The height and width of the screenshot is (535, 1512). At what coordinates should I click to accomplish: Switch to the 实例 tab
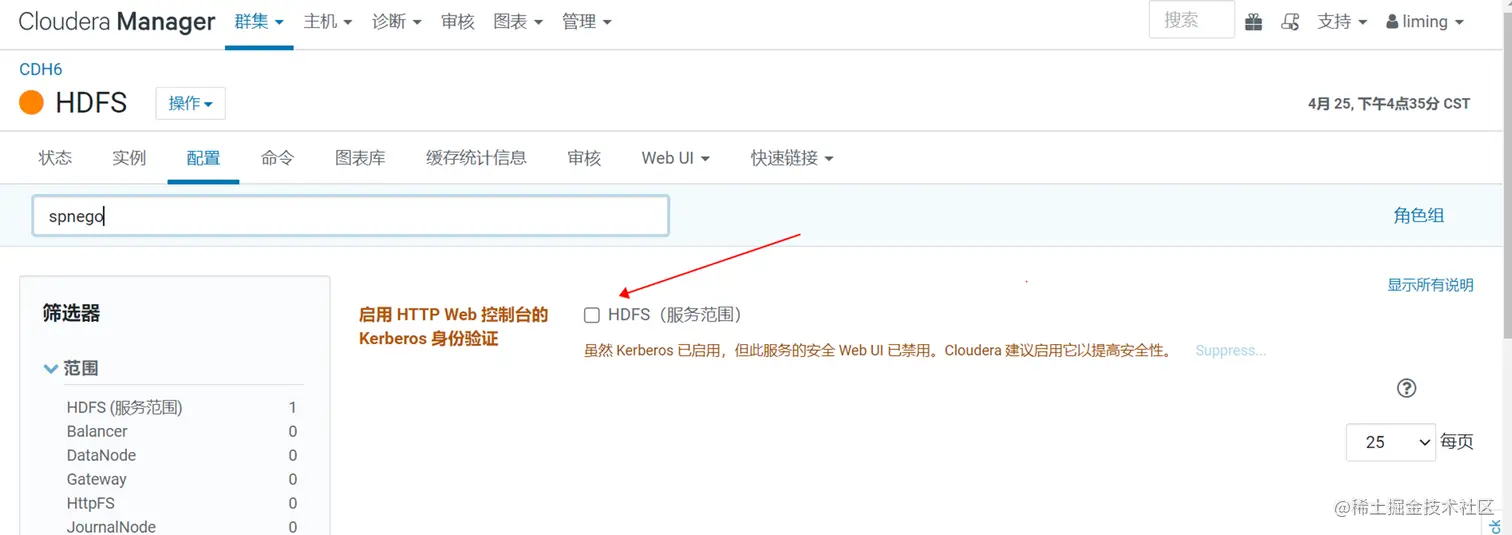pos(129,158)
